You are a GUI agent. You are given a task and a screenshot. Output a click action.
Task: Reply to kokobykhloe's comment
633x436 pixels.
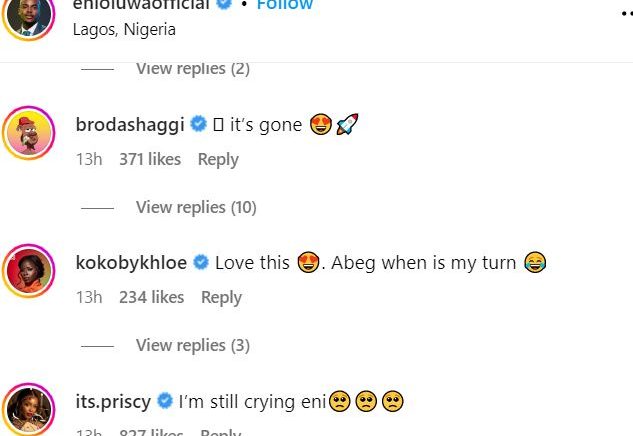221,297
